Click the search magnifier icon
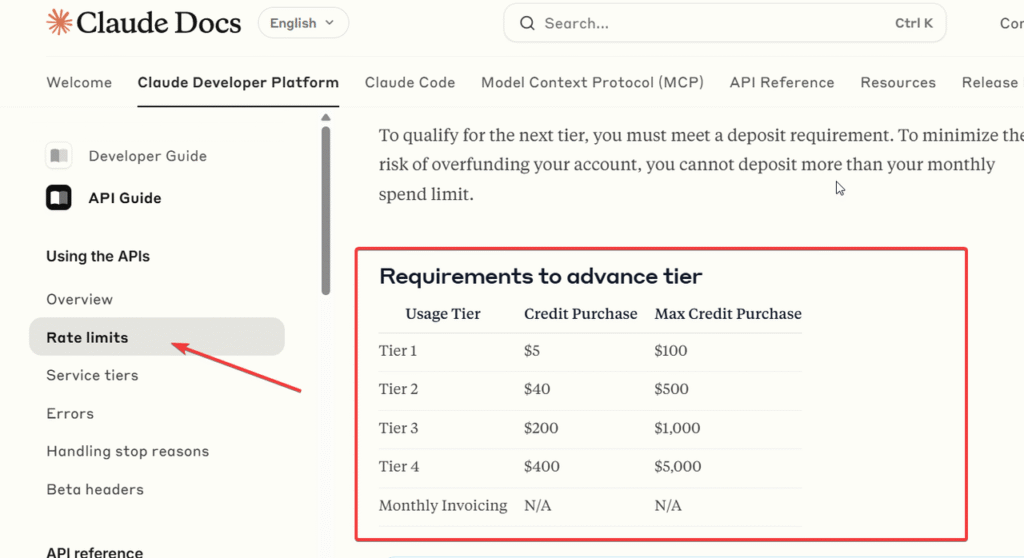Screen dimensions: 1024x558 click(x=527, y=23)
